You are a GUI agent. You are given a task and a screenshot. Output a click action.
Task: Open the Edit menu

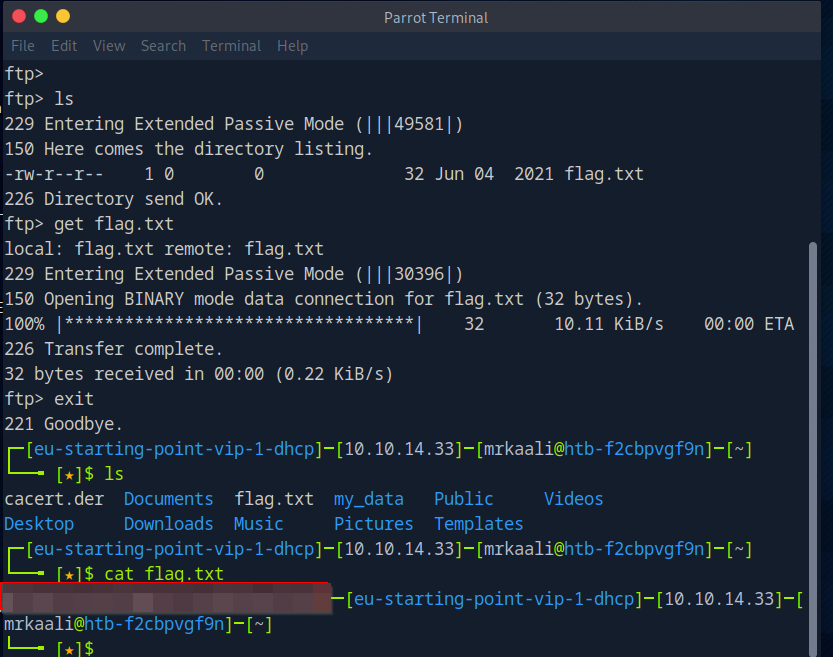[x=64, y=46]
